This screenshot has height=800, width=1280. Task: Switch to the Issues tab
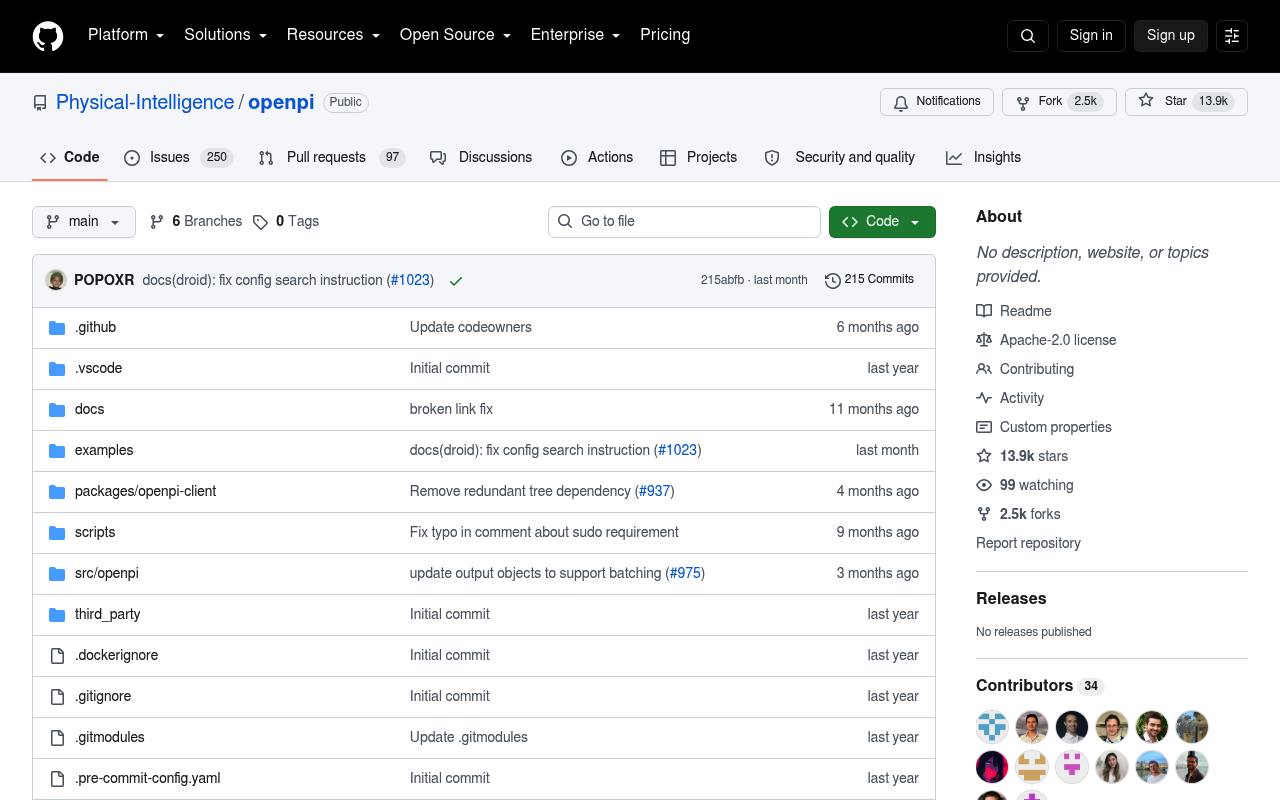click(x=178, y=157)
